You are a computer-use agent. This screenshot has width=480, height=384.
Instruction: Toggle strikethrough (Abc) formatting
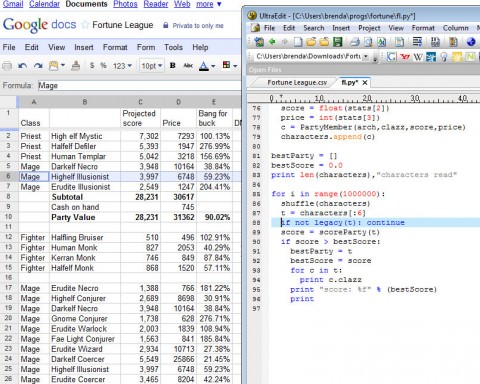(x=188, y=65)
